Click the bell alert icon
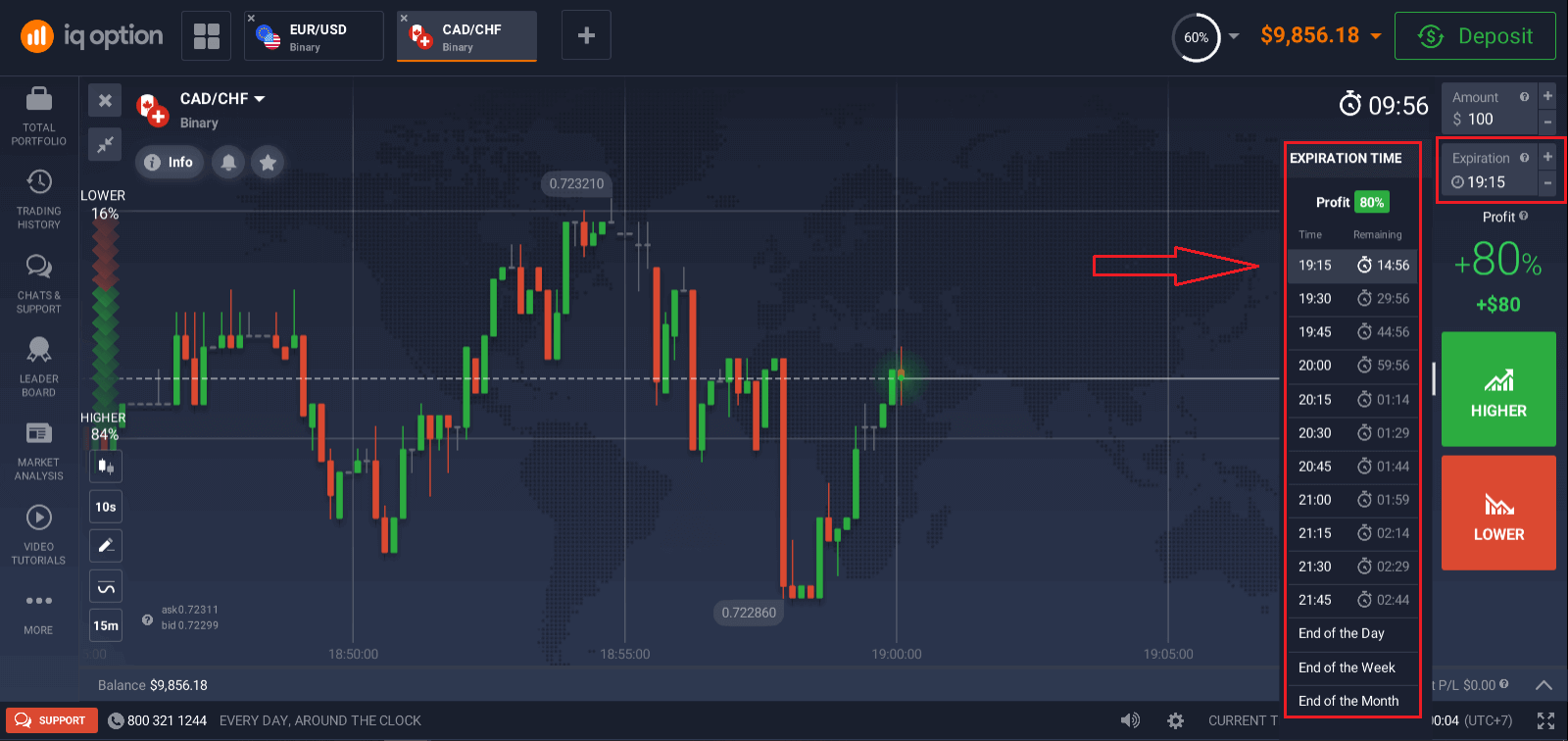This screenshot has height=741, width=1568. (x=228, y=162)
